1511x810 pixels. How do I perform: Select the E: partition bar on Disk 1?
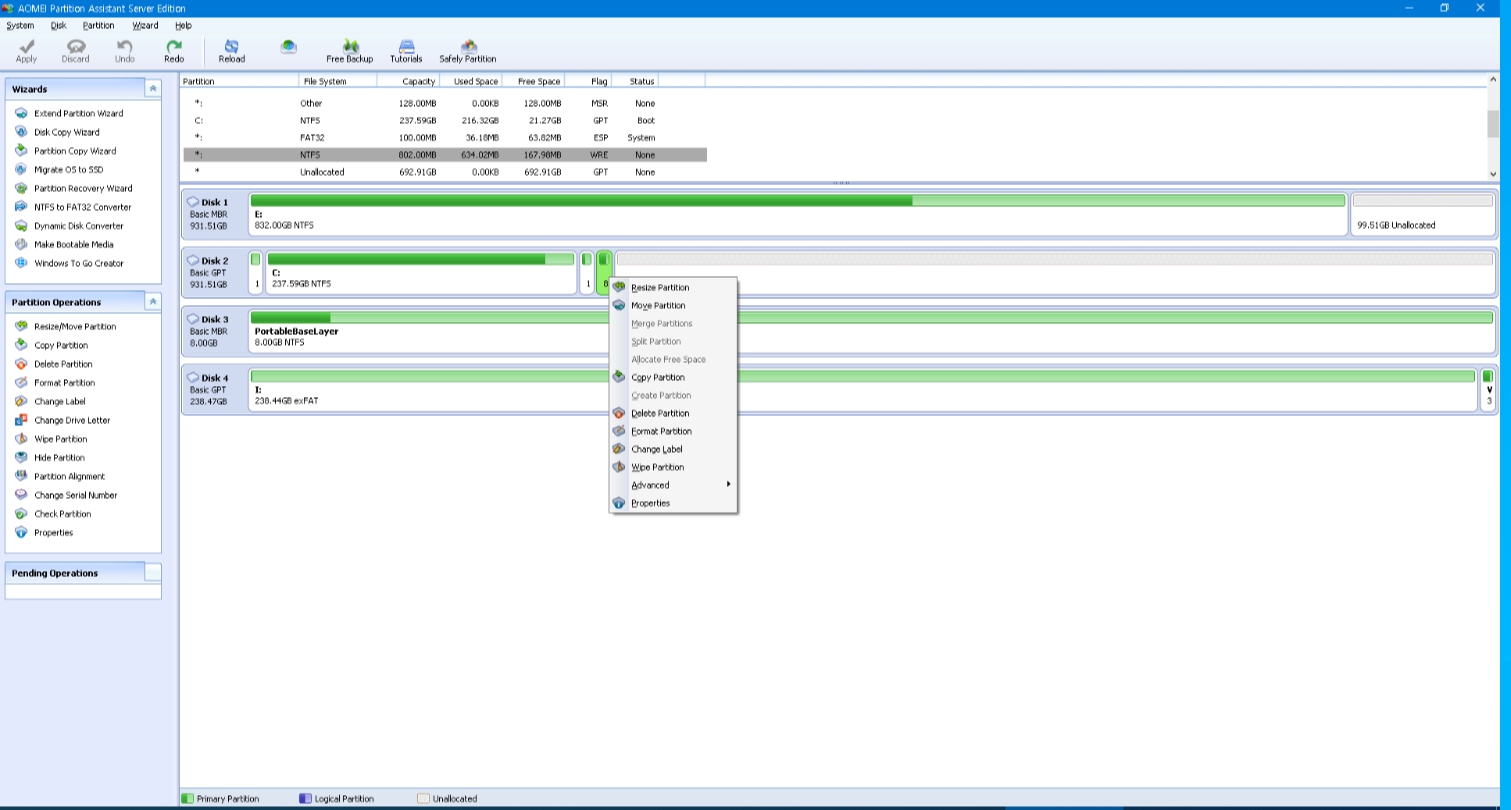(x=797, y=214)
